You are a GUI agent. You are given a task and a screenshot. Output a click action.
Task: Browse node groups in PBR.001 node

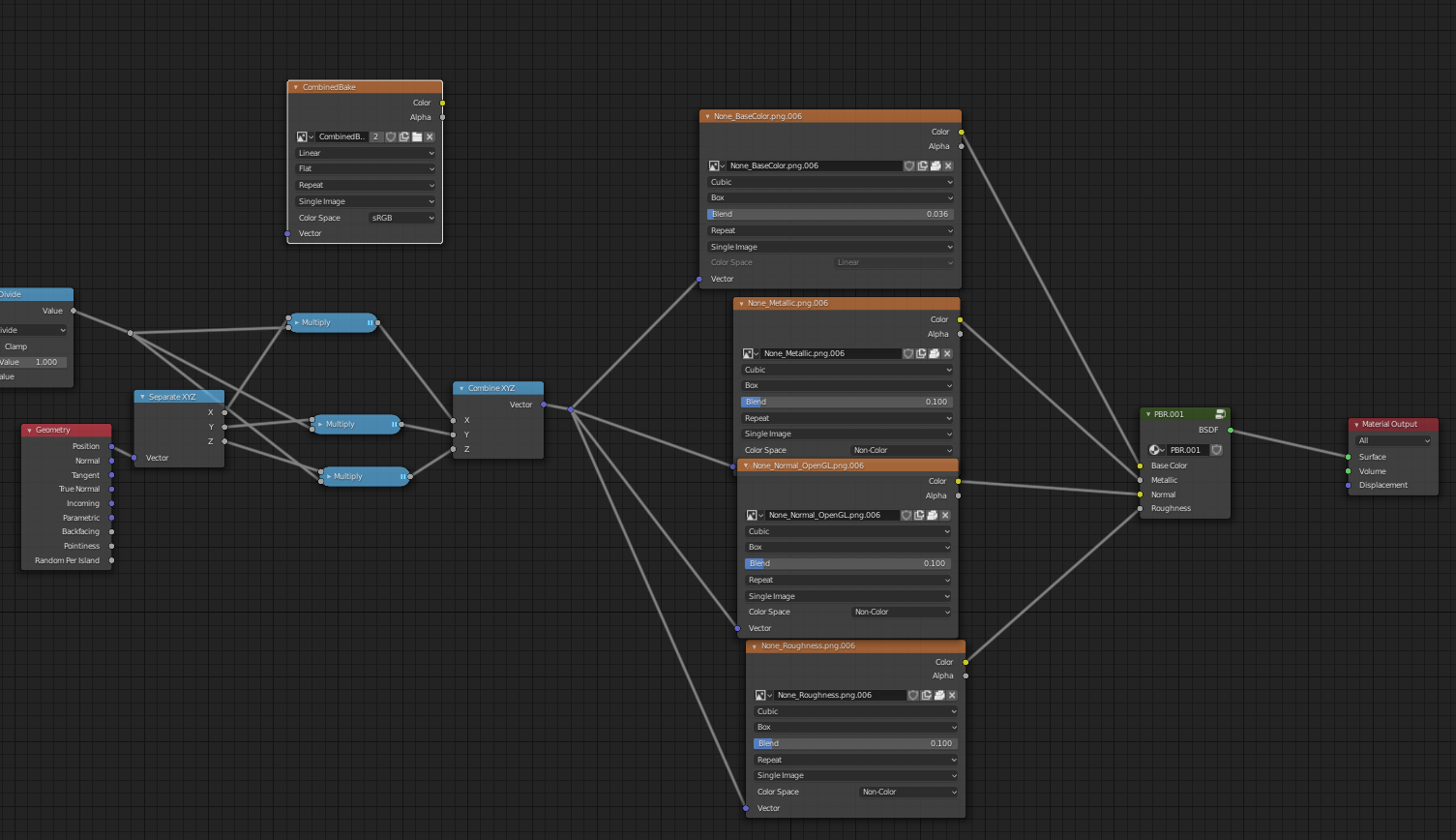(1156, 450)
